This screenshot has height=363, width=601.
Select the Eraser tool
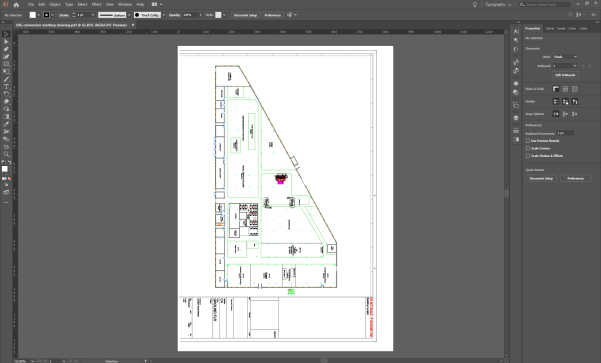click(6, 102)
